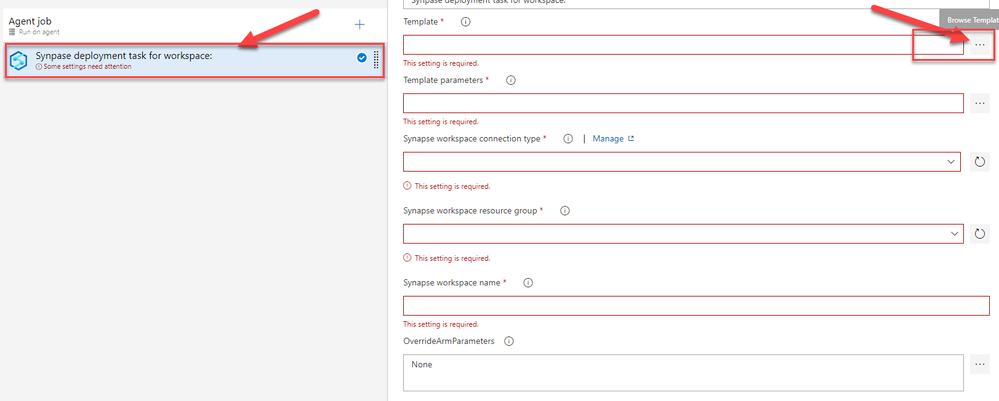Image resolution: width=999 pixels, height=401 pixels.
Task: Refresh the Synapse workspace connection type list
Action: pyautogui.click(x=980, y=162)
